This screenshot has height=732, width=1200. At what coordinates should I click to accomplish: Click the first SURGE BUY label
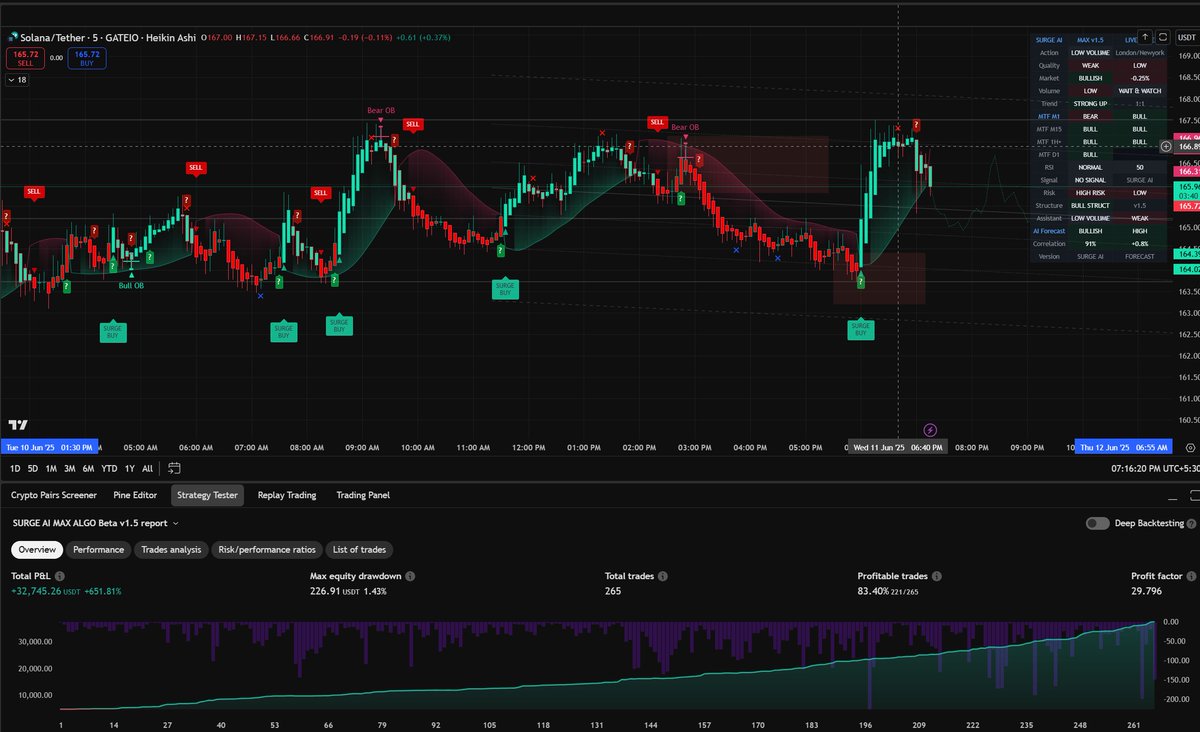click(113, 332)
